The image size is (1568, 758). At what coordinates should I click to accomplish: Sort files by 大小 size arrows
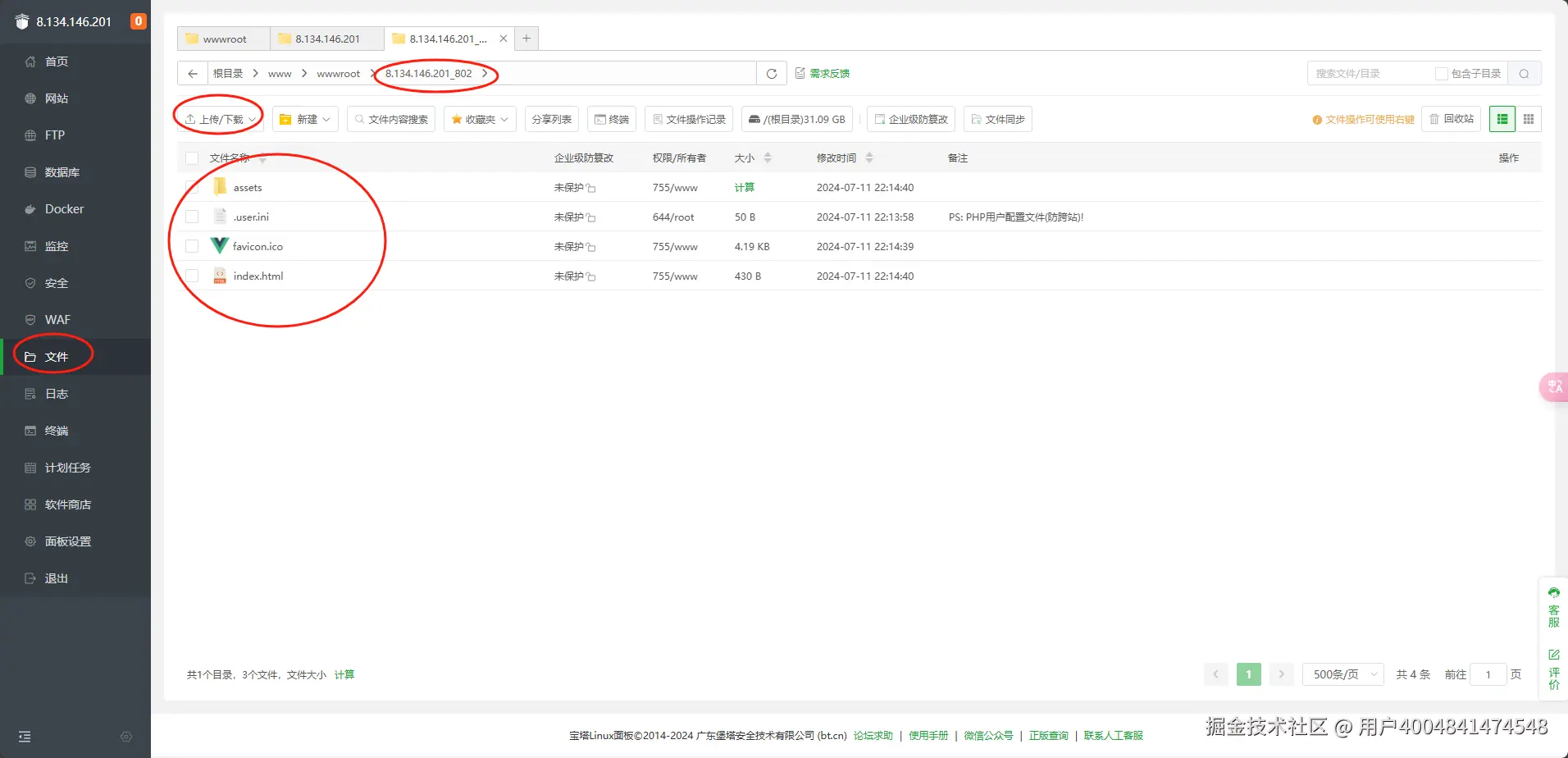768,158
